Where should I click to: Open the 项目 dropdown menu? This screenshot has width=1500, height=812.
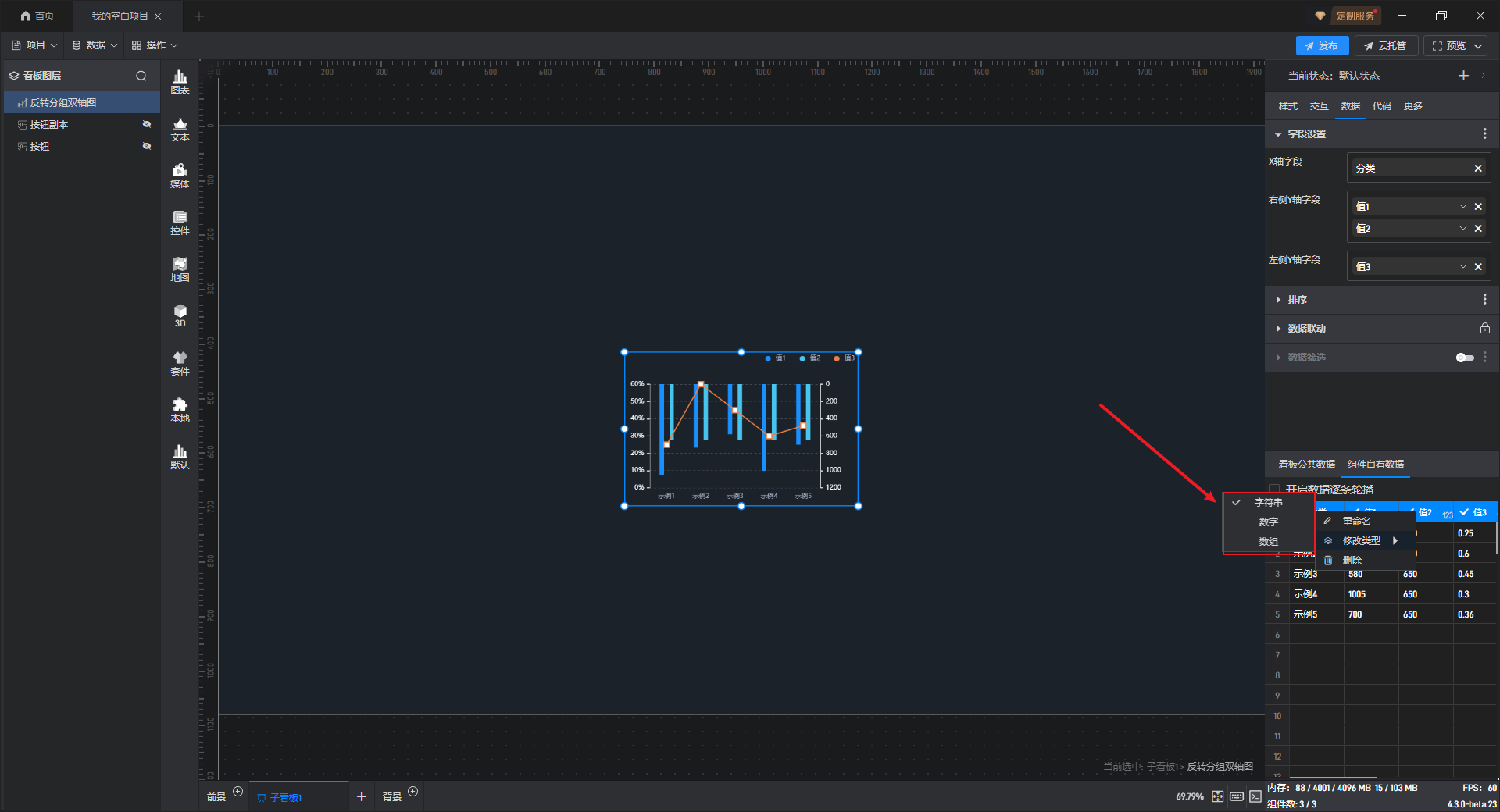(34, 45)
